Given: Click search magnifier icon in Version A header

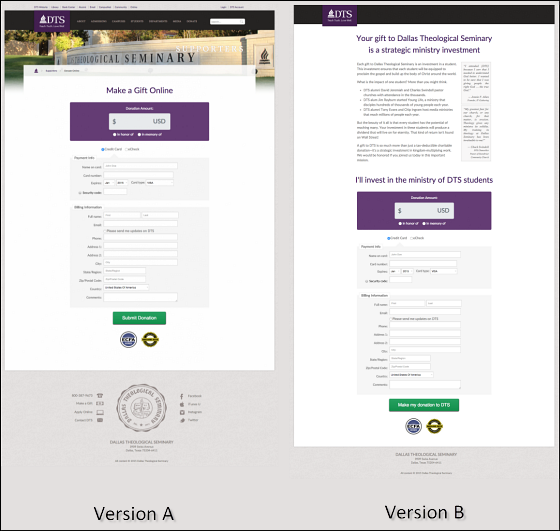Looking at the screenshot, I should [x=242, y=22].
